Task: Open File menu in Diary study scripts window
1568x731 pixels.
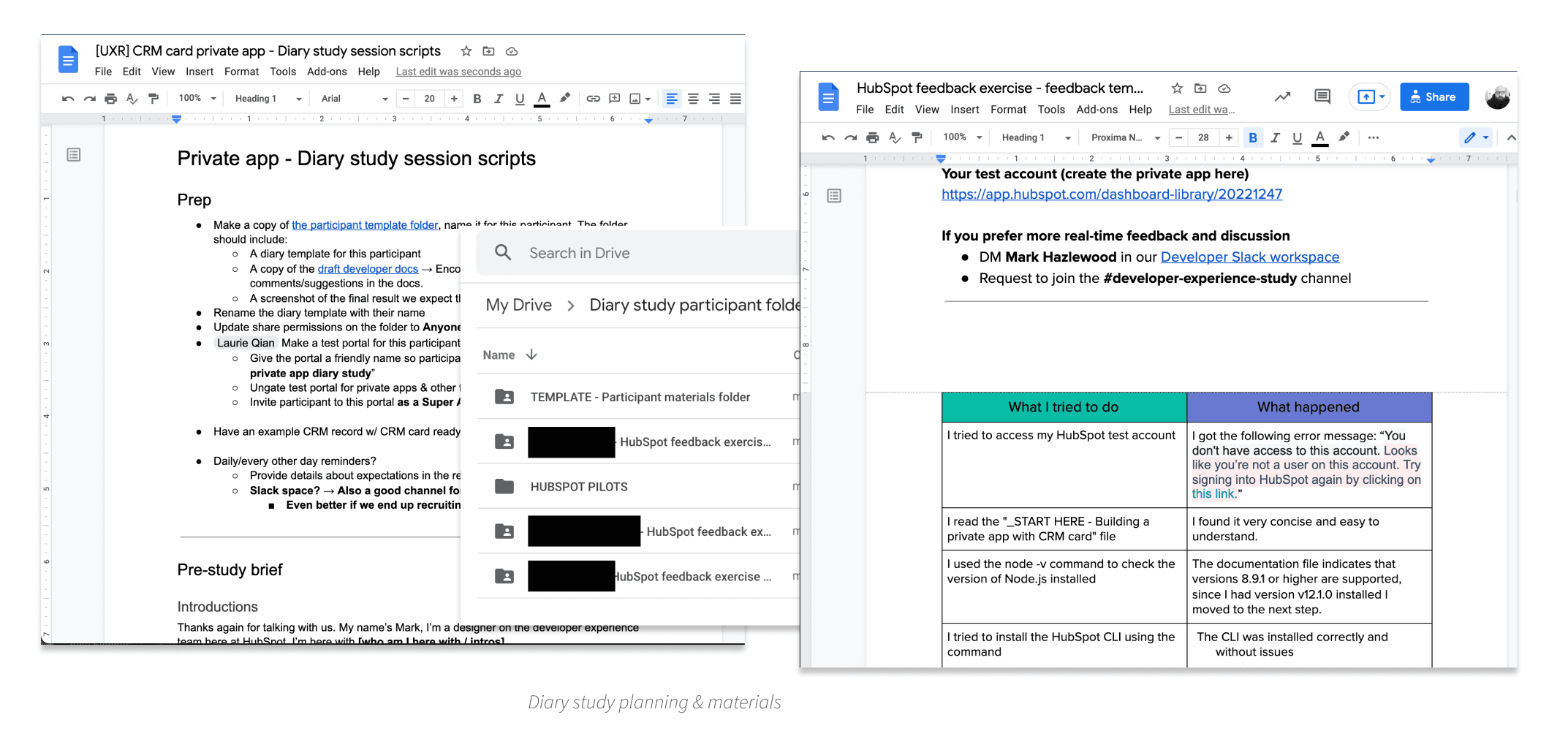Action: pos(103,72)
